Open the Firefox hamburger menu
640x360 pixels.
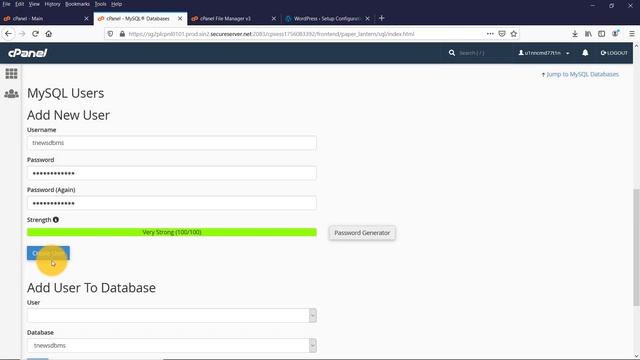tap(632, 34)
